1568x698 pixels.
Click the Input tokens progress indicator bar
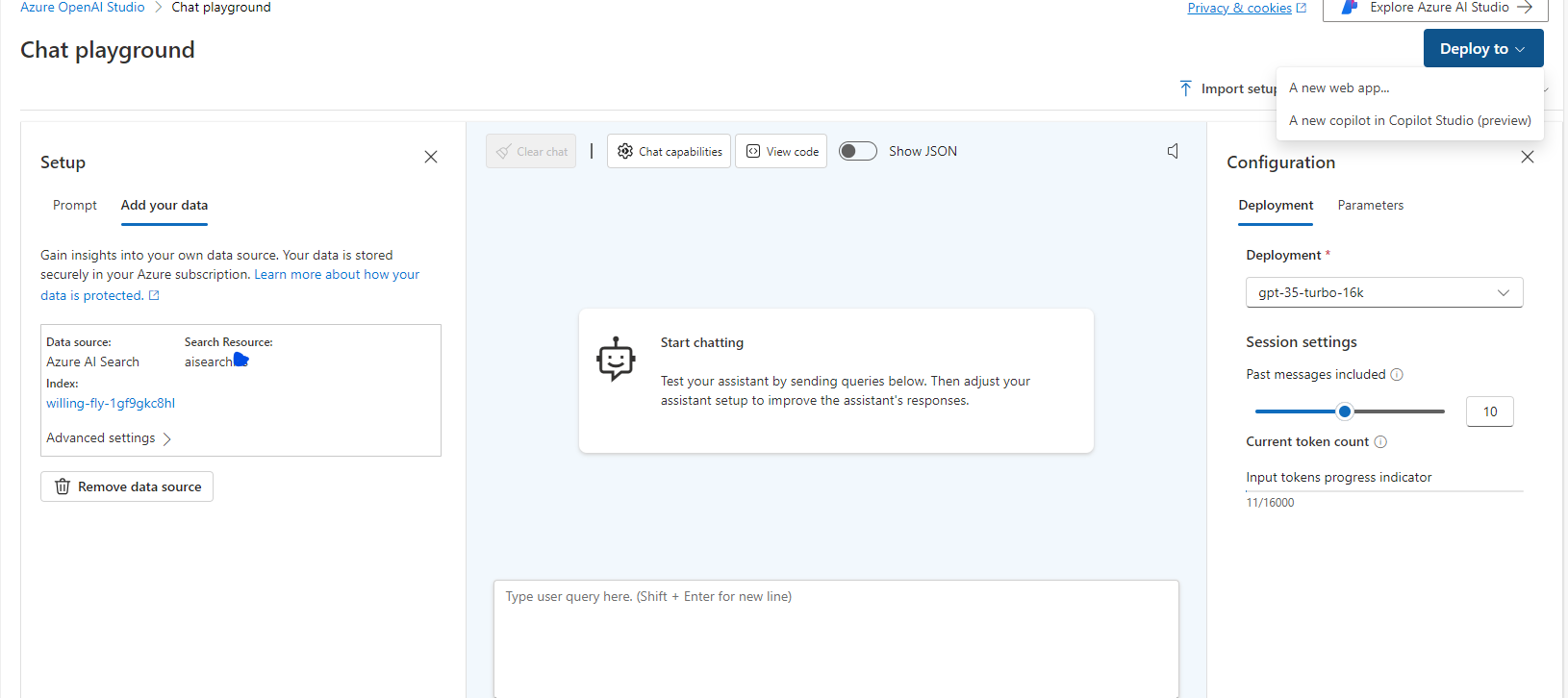pyautogui.click(x=1384, y=491)
